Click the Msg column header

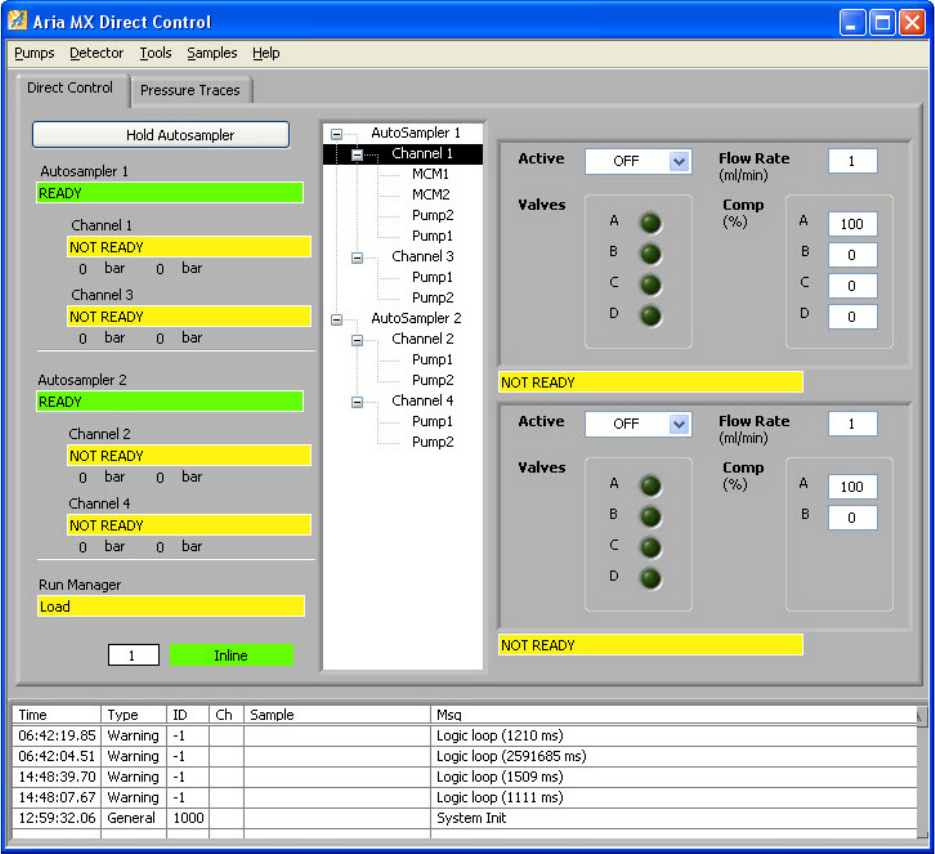673,714
